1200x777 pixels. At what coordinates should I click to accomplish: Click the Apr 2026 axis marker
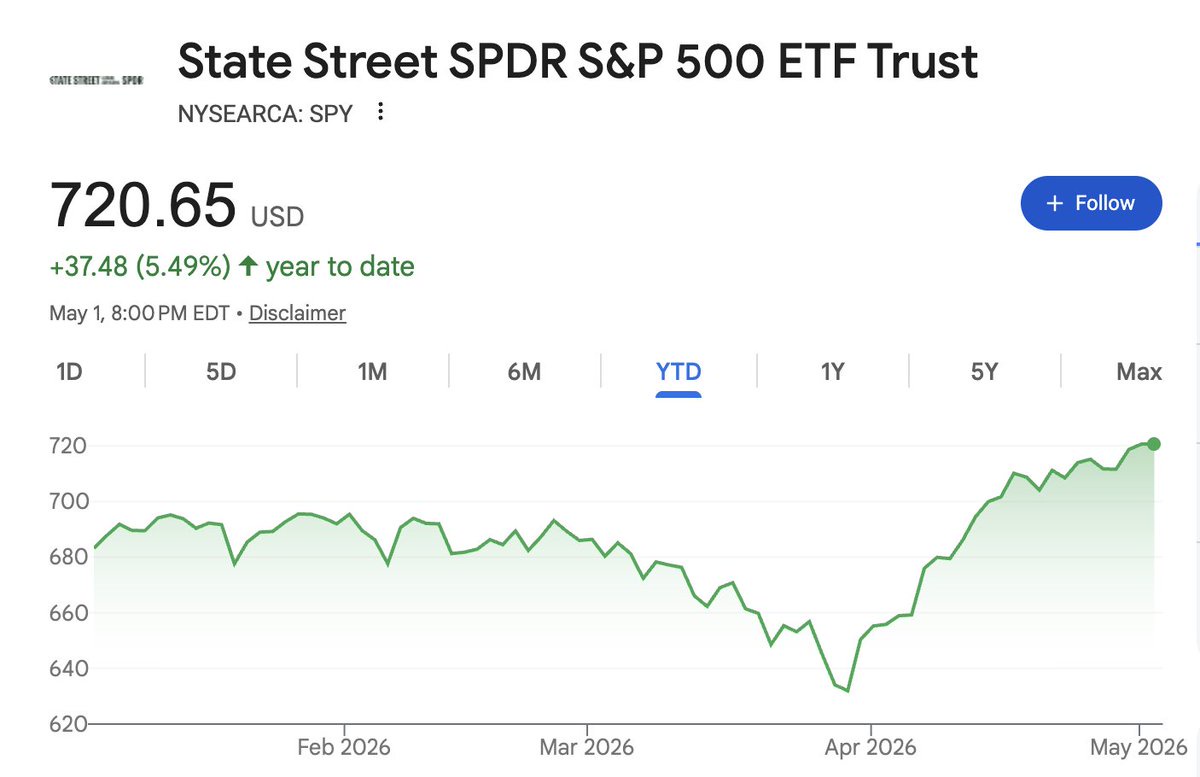(870, 747)
